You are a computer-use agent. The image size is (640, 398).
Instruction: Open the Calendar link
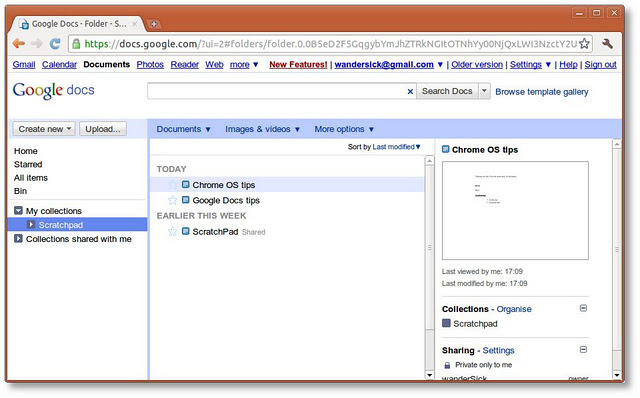59,64
